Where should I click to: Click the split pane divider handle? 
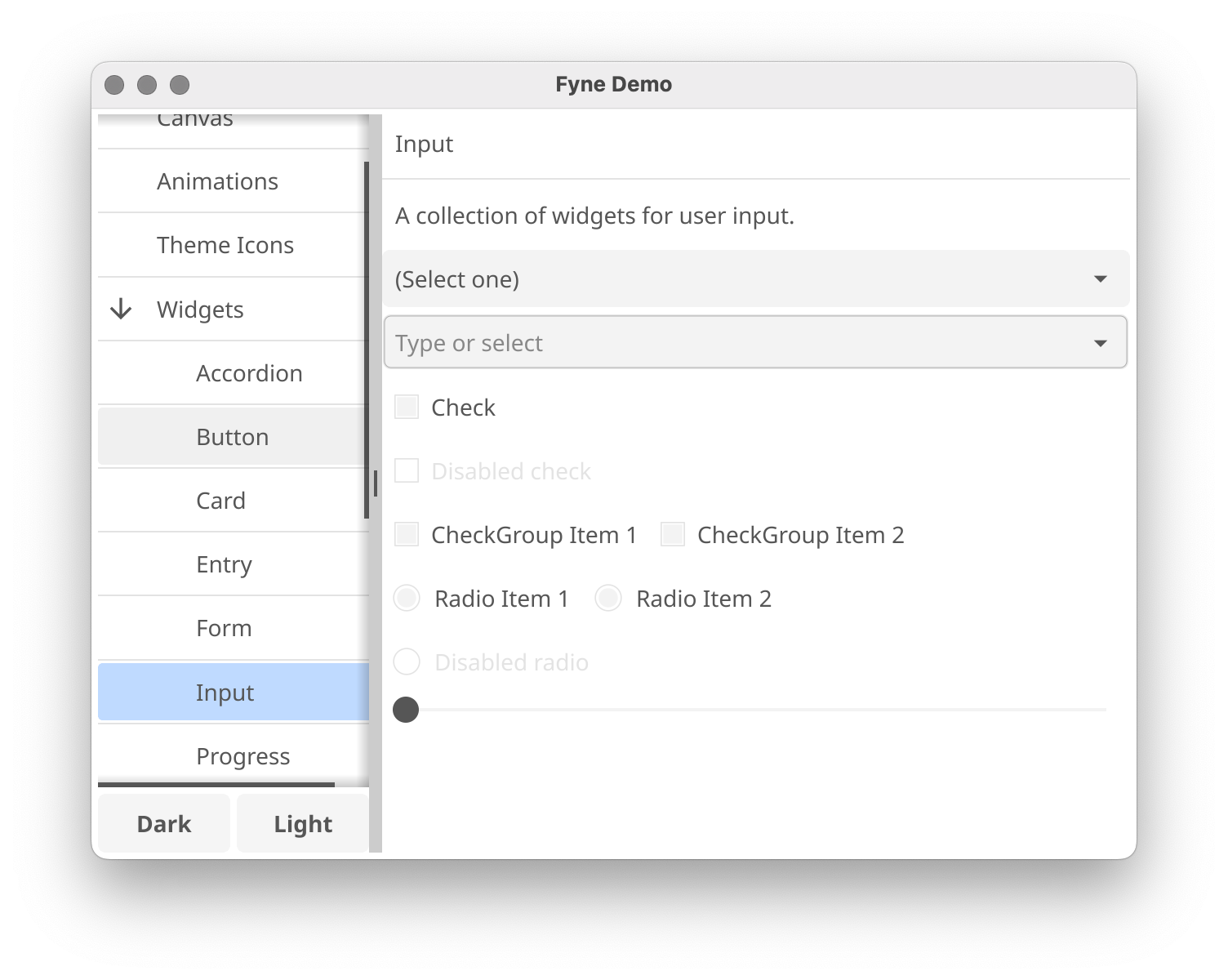[x=376, y=483]
